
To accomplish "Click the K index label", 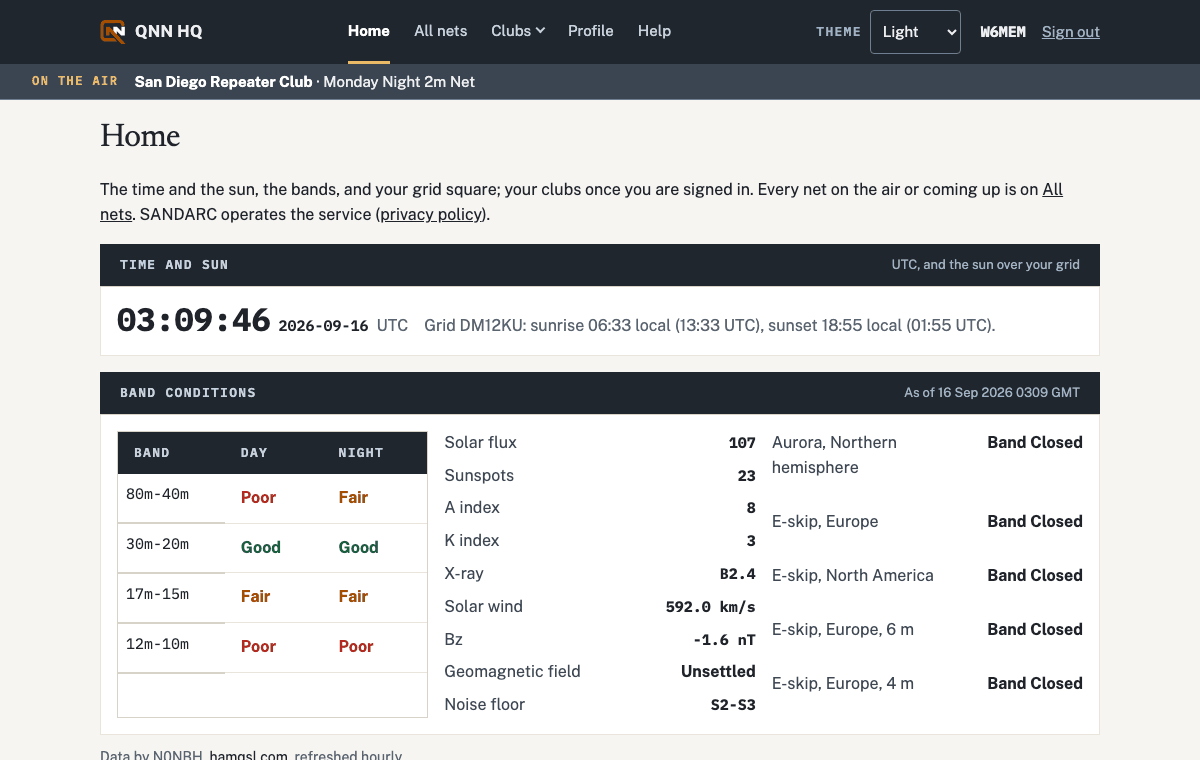I will pos(472,540).
